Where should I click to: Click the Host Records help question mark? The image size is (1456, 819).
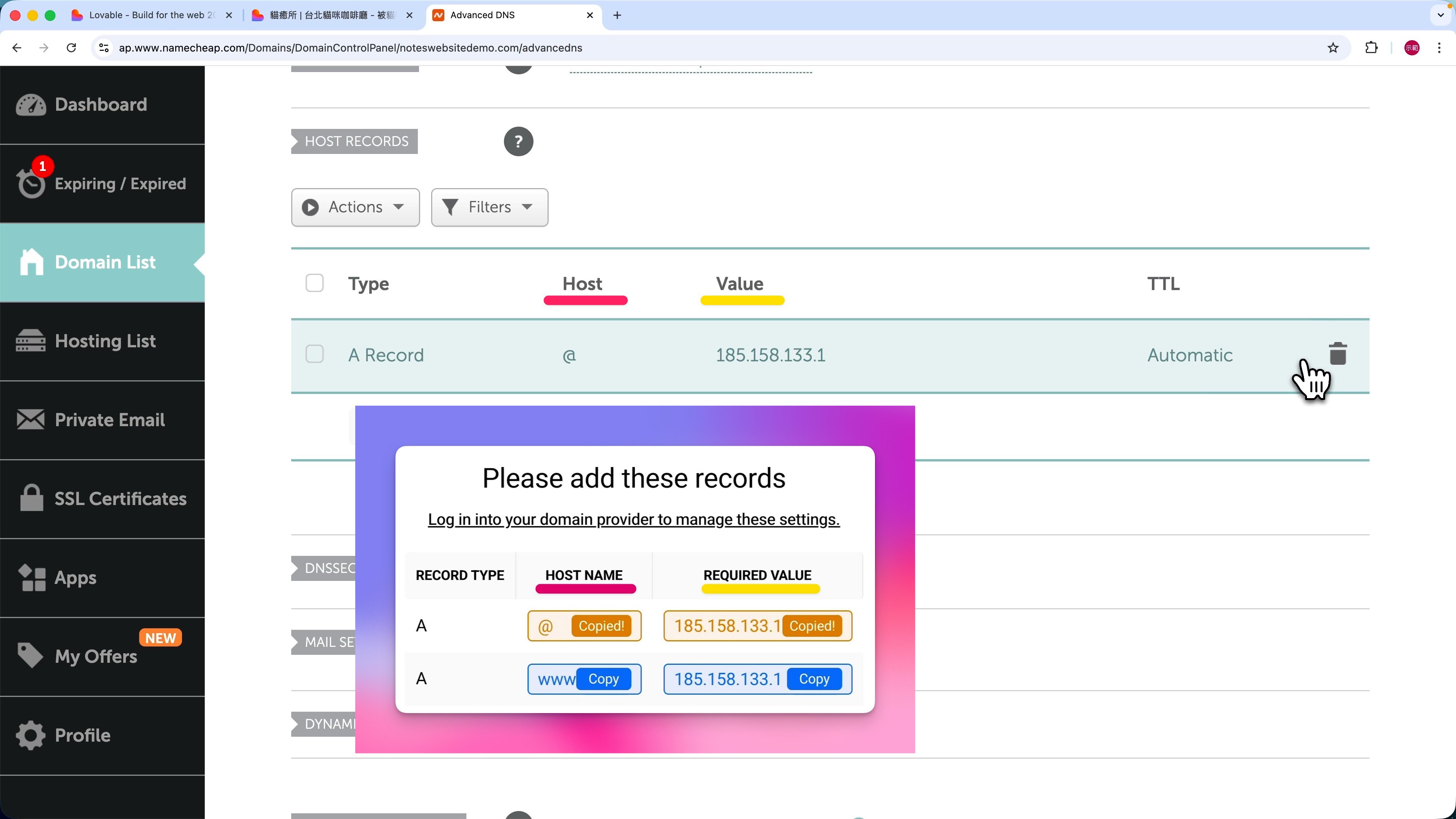click(518, 141)
